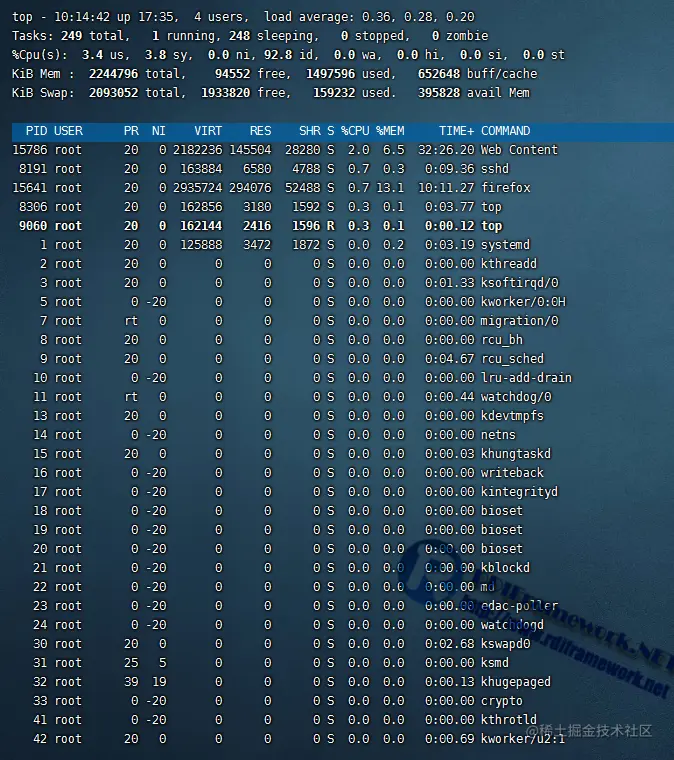674x760 pixels.
Task: Click the 'kblockd' command
Action: [505, 568]
